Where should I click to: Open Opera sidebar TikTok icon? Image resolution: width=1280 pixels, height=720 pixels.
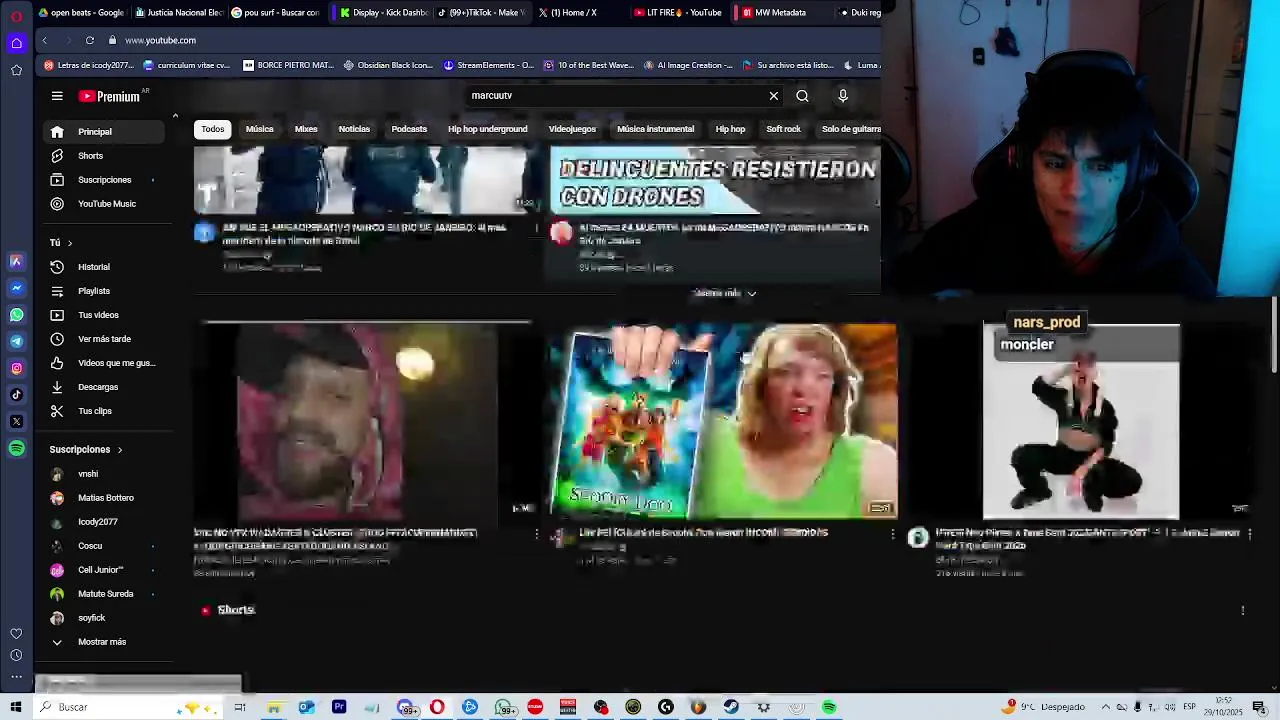click(16, 395)
